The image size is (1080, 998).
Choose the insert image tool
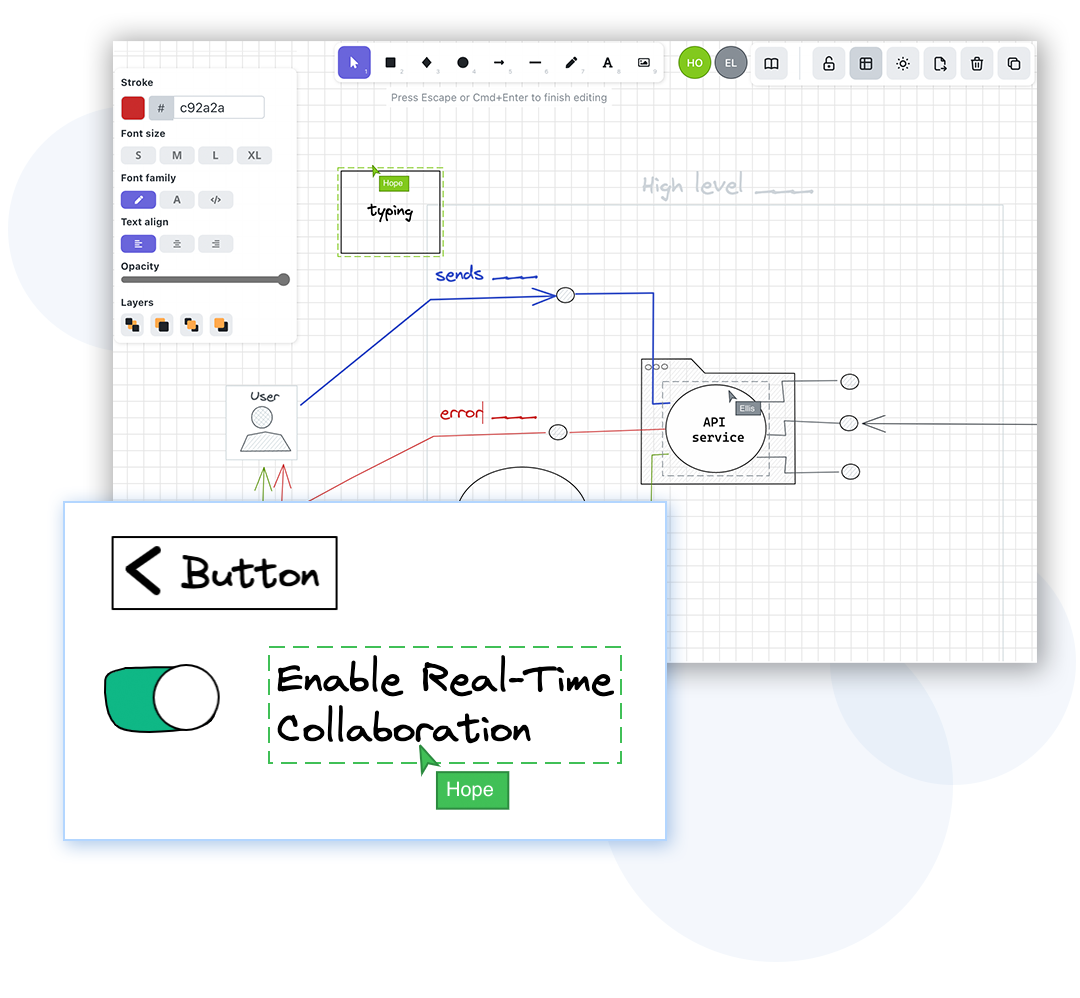click(644, 63)
